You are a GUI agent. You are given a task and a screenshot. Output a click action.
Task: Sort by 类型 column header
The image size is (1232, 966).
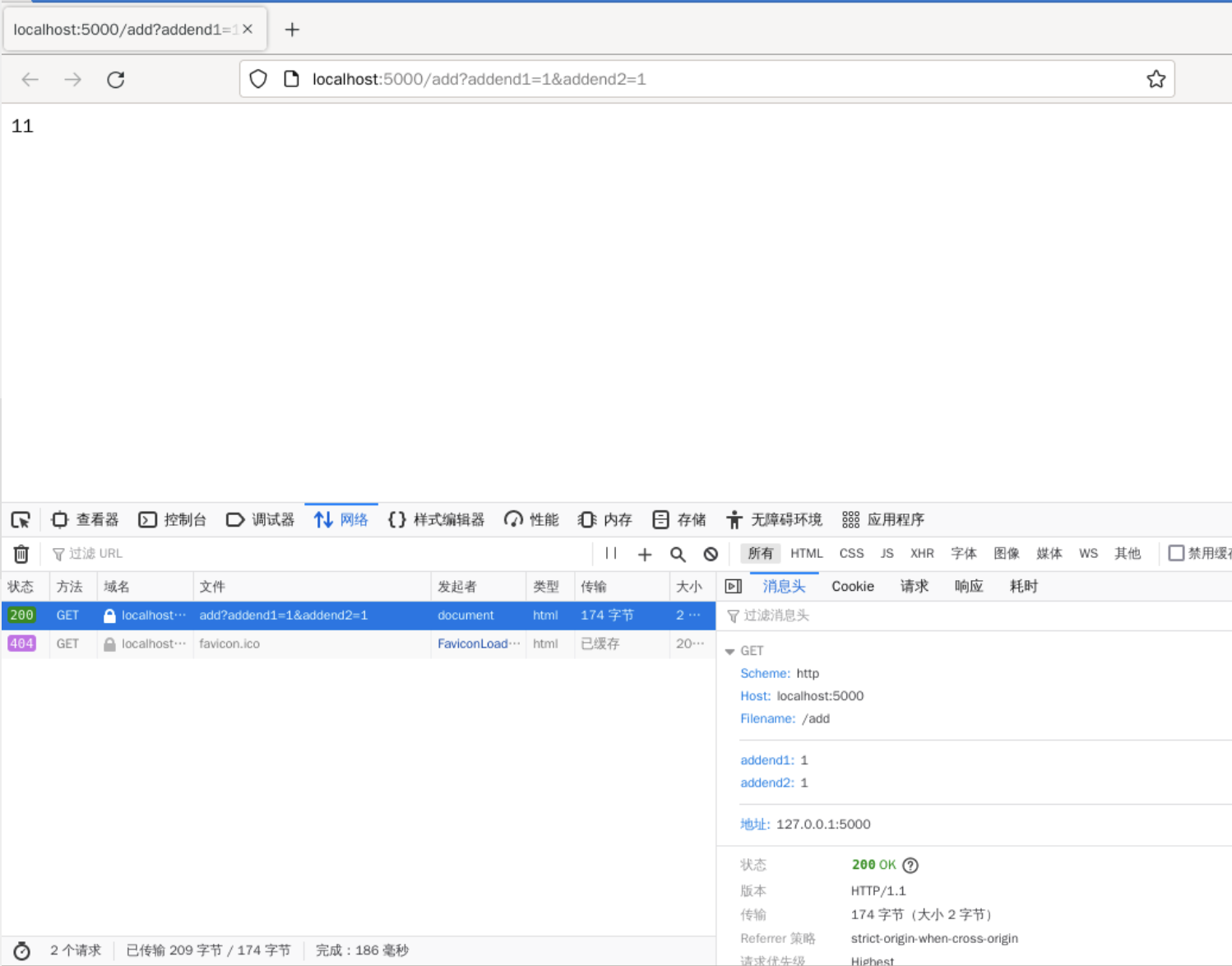pos(550,587)
